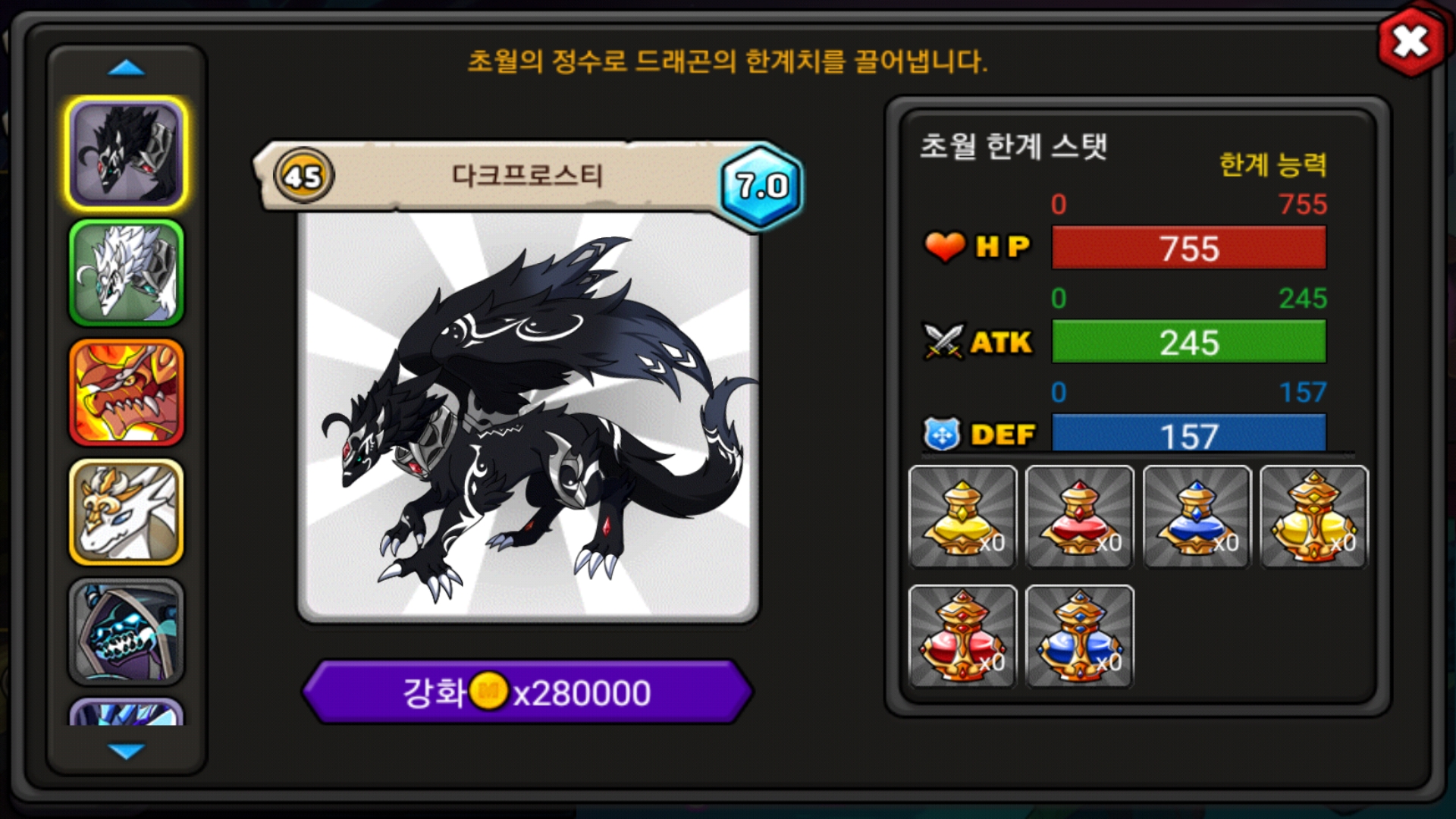This screenshot has height=819, width=1456.
Task: Click the purple 강화 x280000 upgrade button
Action: 527,692
